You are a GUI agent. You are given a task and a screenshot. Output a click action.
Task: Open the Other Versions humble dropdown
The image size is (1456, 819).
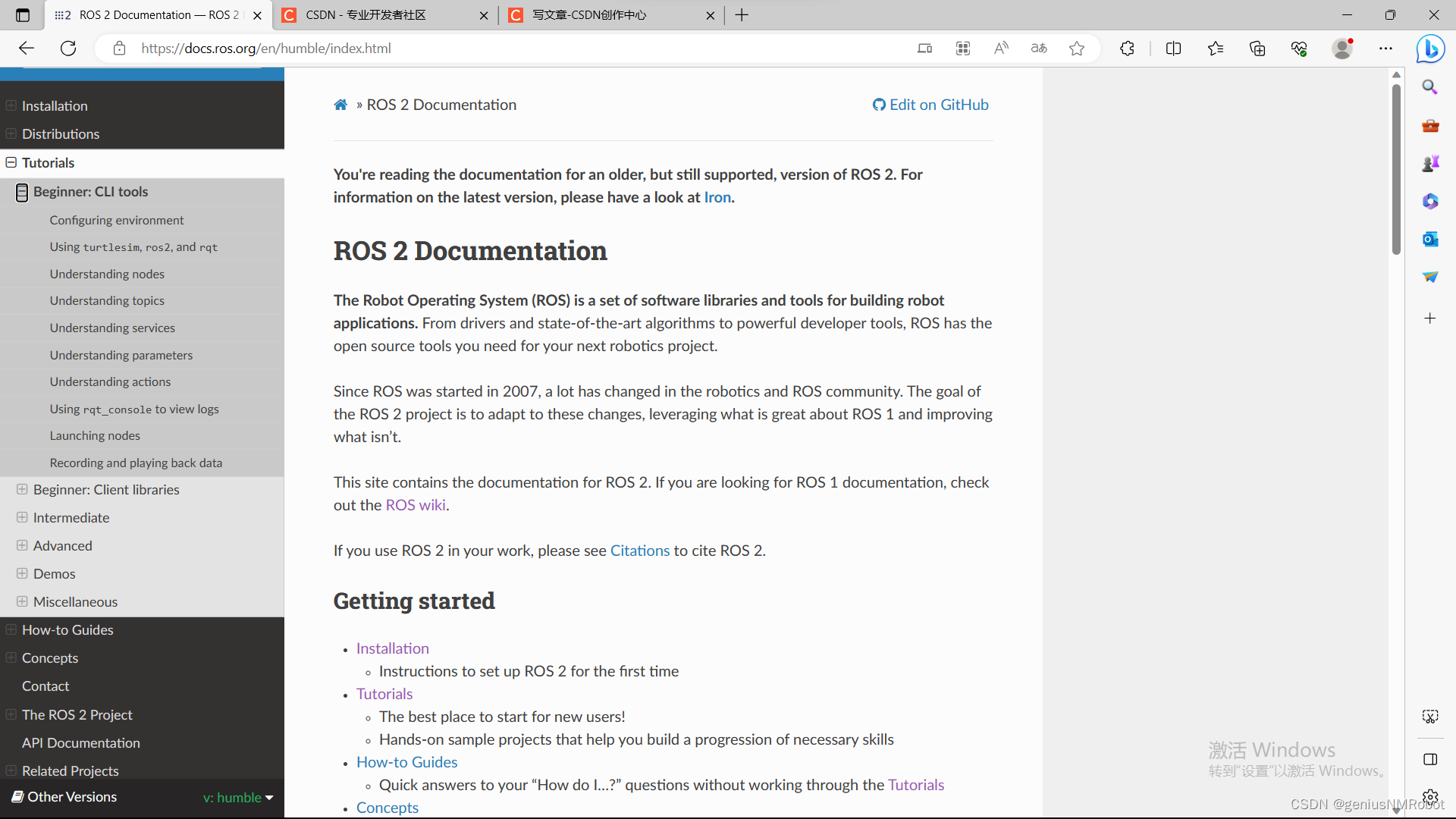(237, 797)
